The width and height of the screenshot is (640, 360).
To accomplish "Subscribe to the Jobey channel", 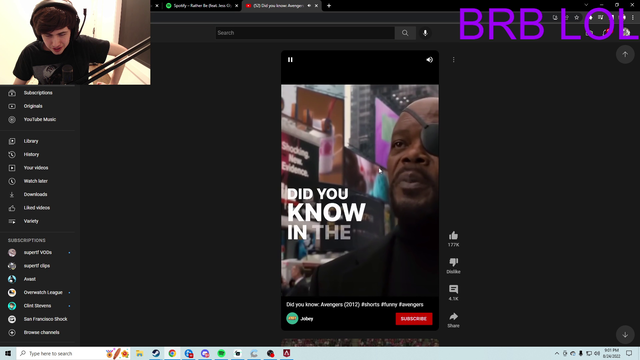I will [413, 319].
